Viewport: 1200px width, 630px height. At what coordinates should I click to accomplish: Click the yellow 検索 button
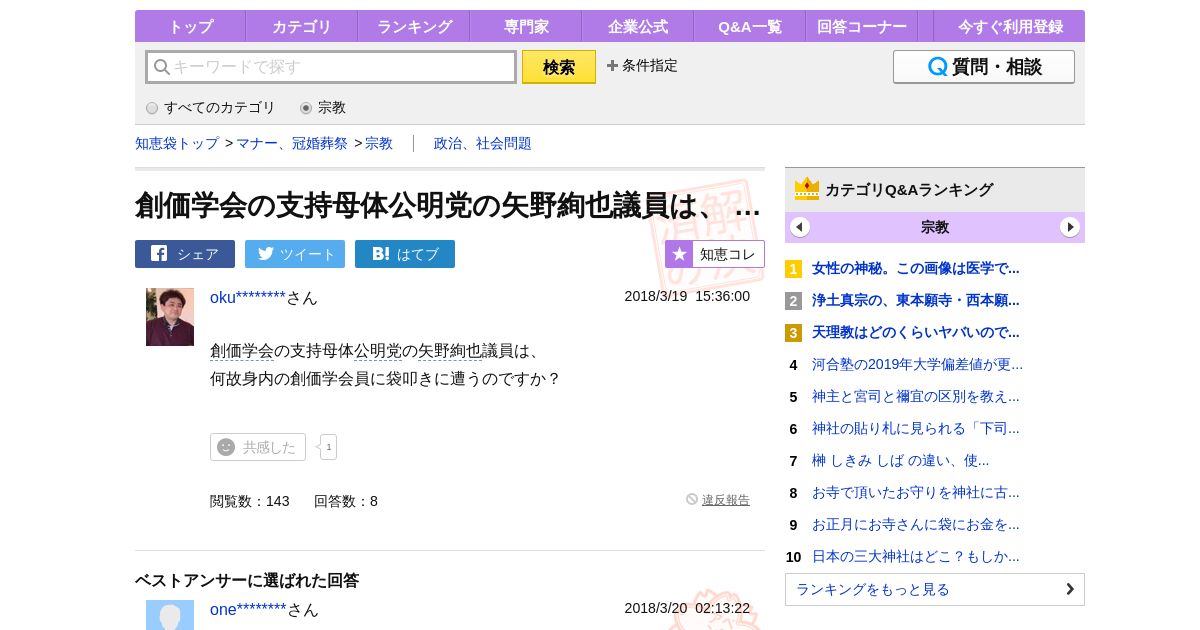pos(559,67)
